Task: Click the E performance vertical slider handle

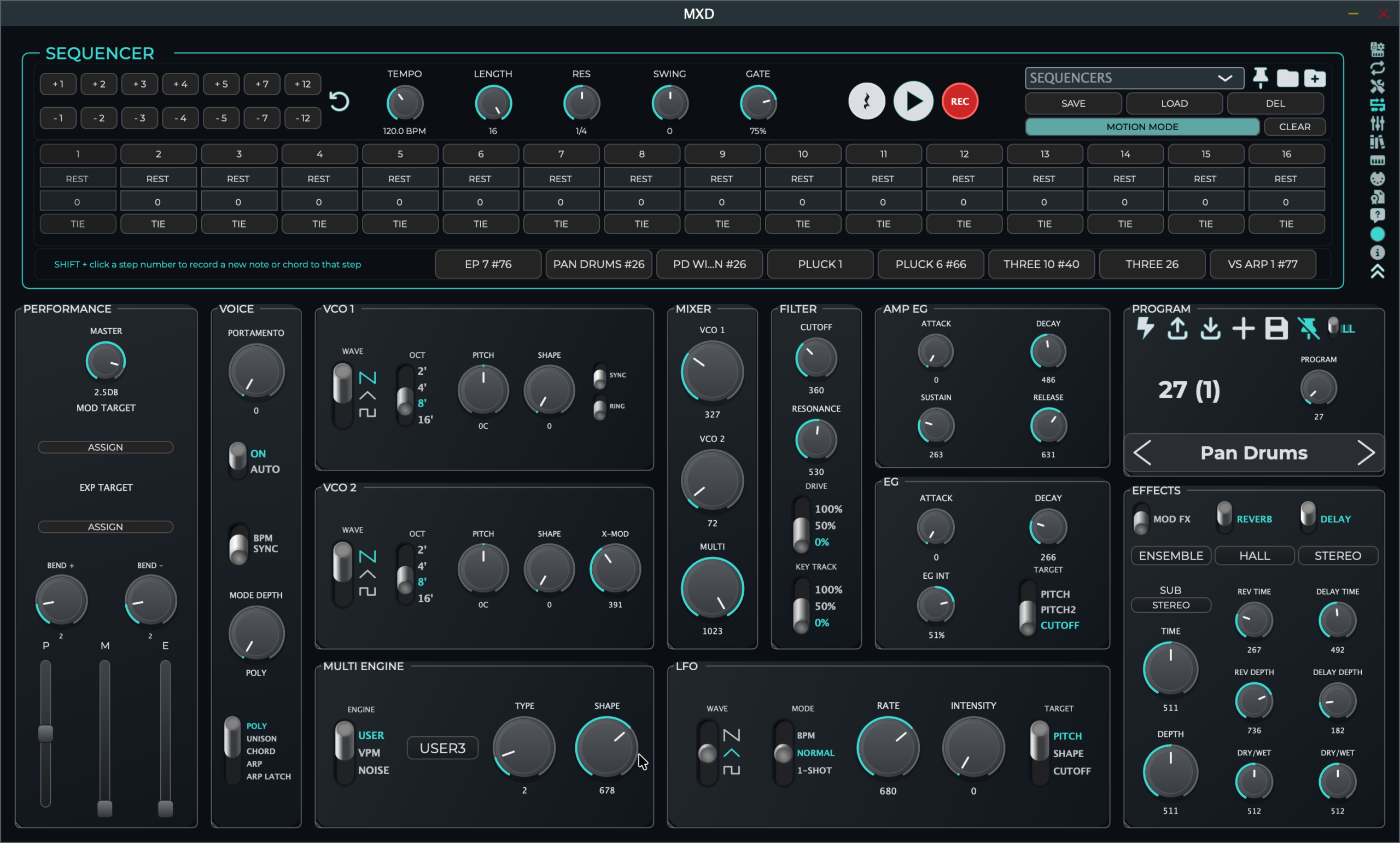Action: pyautogui.click(x=165, y=808)
